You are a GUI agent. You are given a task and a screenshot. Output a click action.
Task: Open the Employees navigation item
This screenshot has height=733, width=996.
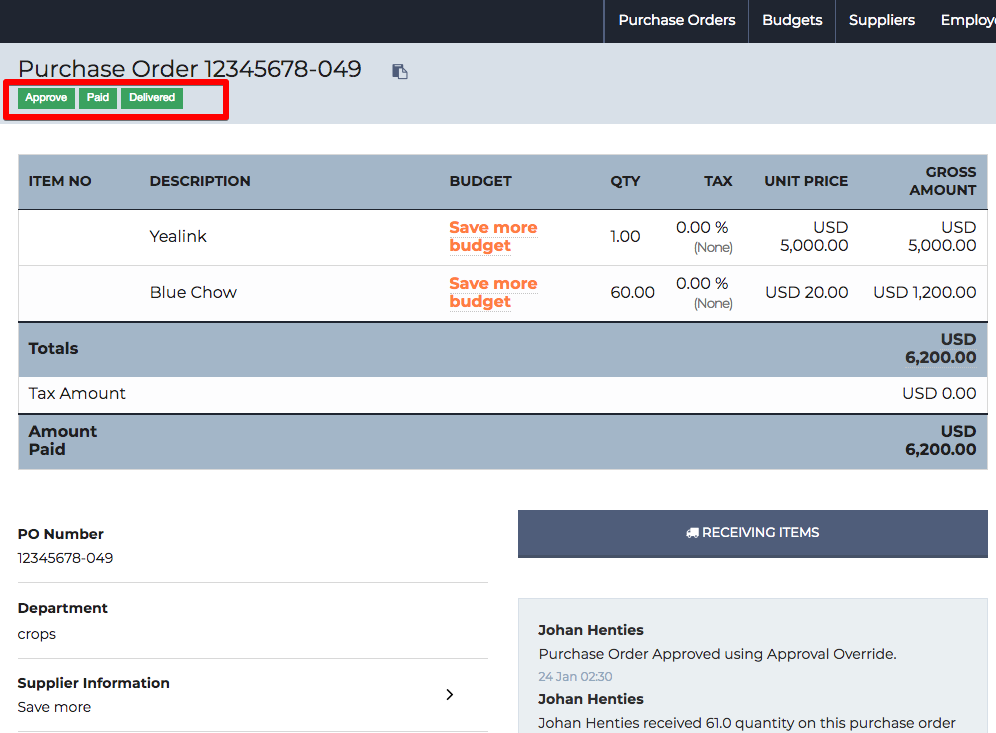pyautogui.click(x=968, y=20)
